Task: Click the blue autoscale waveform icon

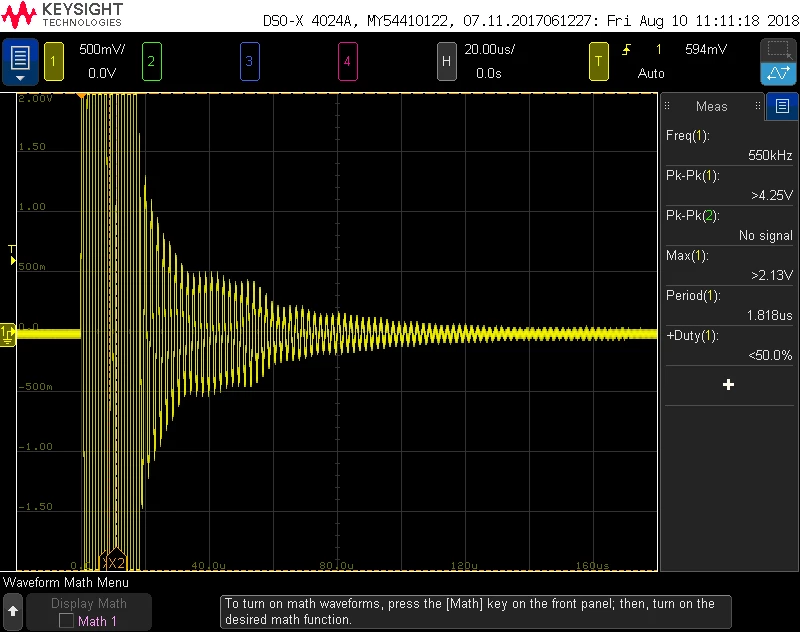Action: pyautogui.click(x=778, y=74)
